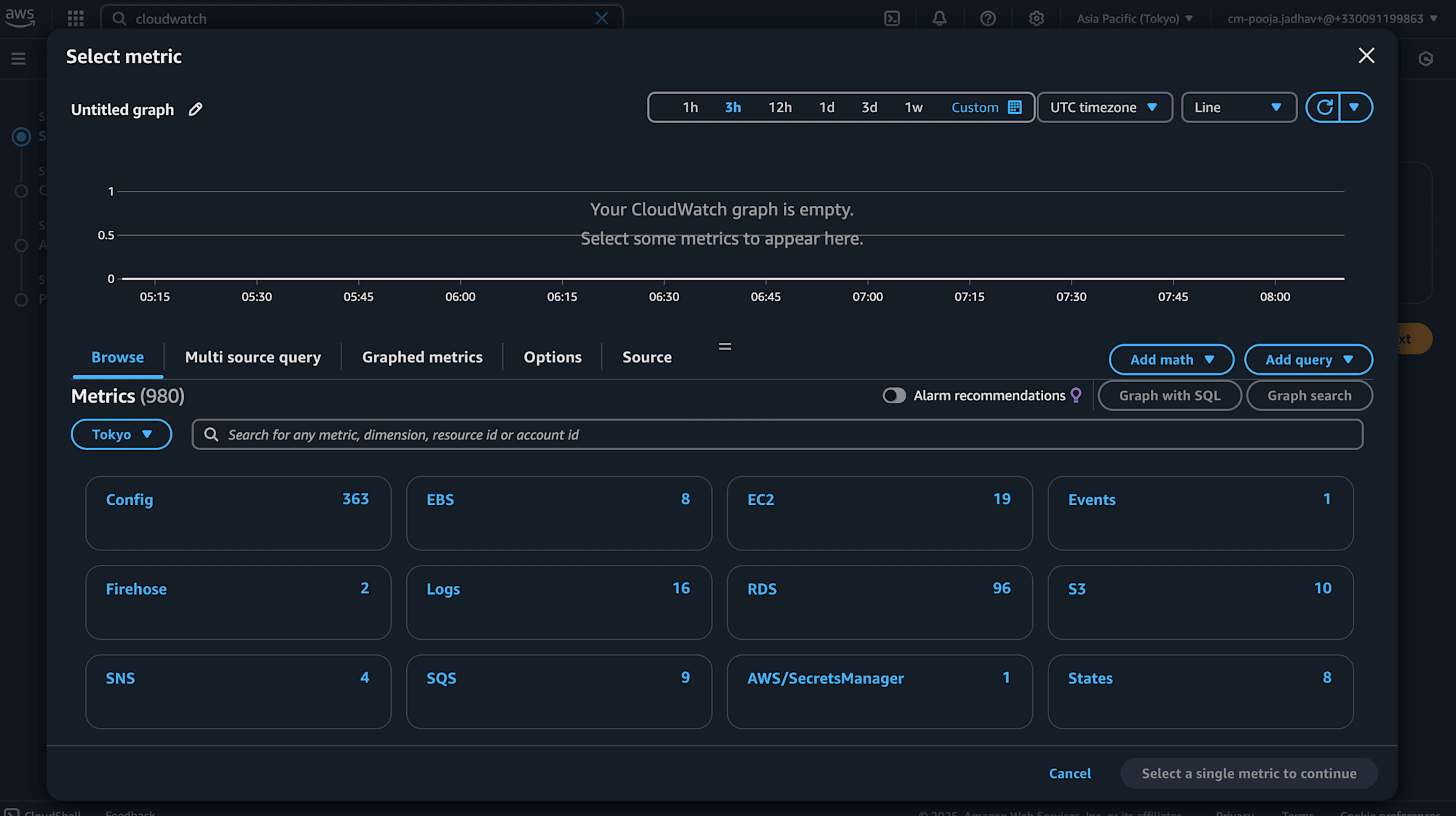
Task: Open the Asia Pacific (Tokyo) region menu
Action: [x=1135, y=18]
